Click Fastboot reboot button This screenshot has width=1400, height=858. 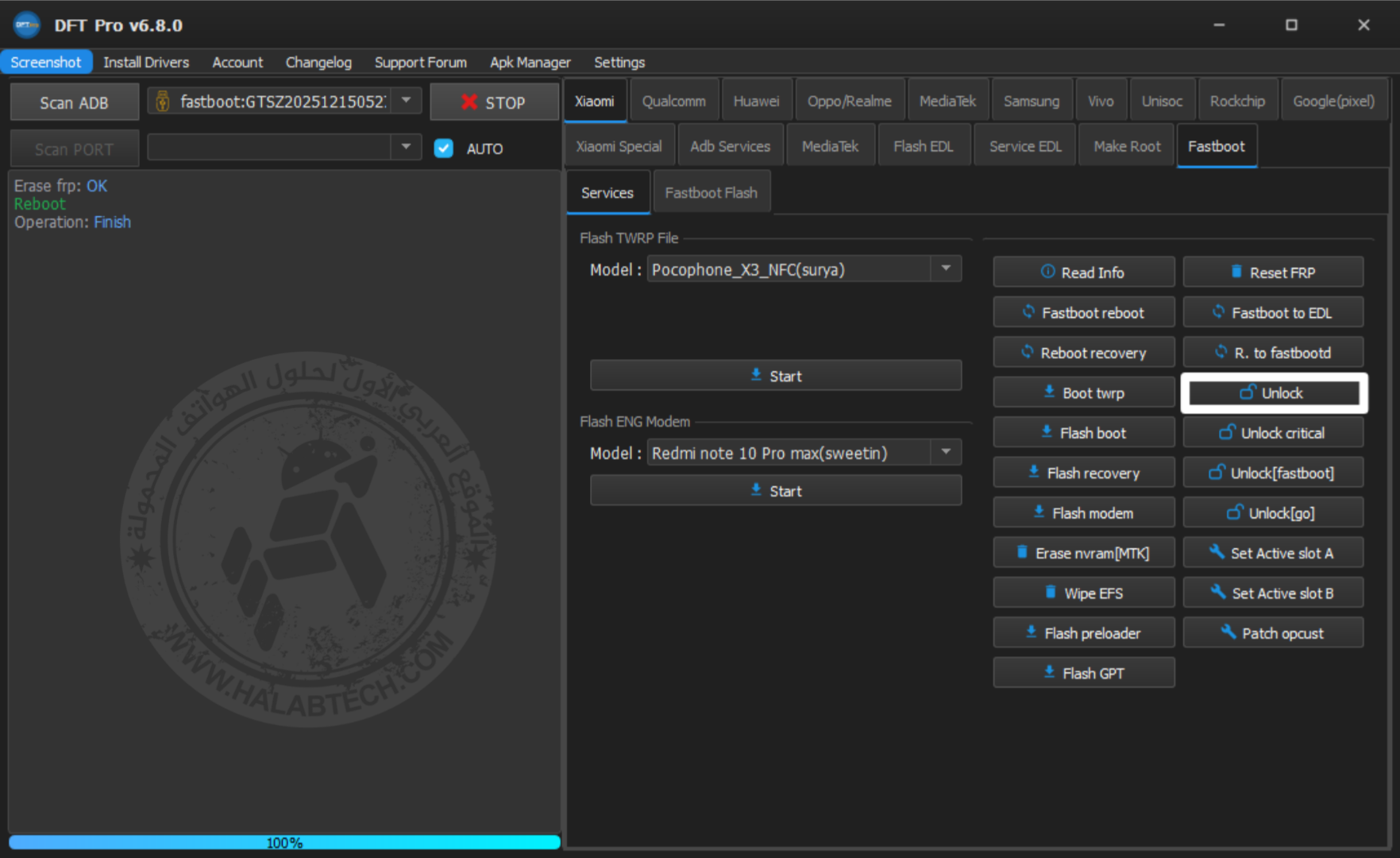[x=1083, y=312]
